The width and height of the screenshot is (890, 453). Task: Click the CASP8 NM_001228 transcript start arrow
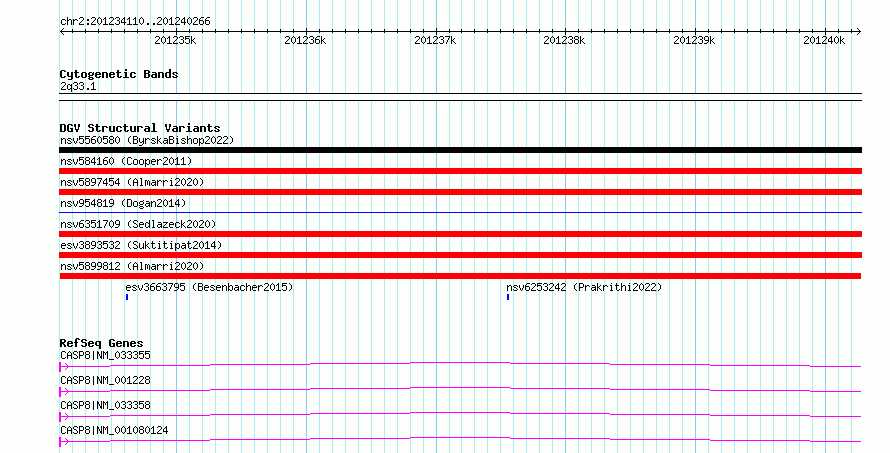(x=64, y=392)
